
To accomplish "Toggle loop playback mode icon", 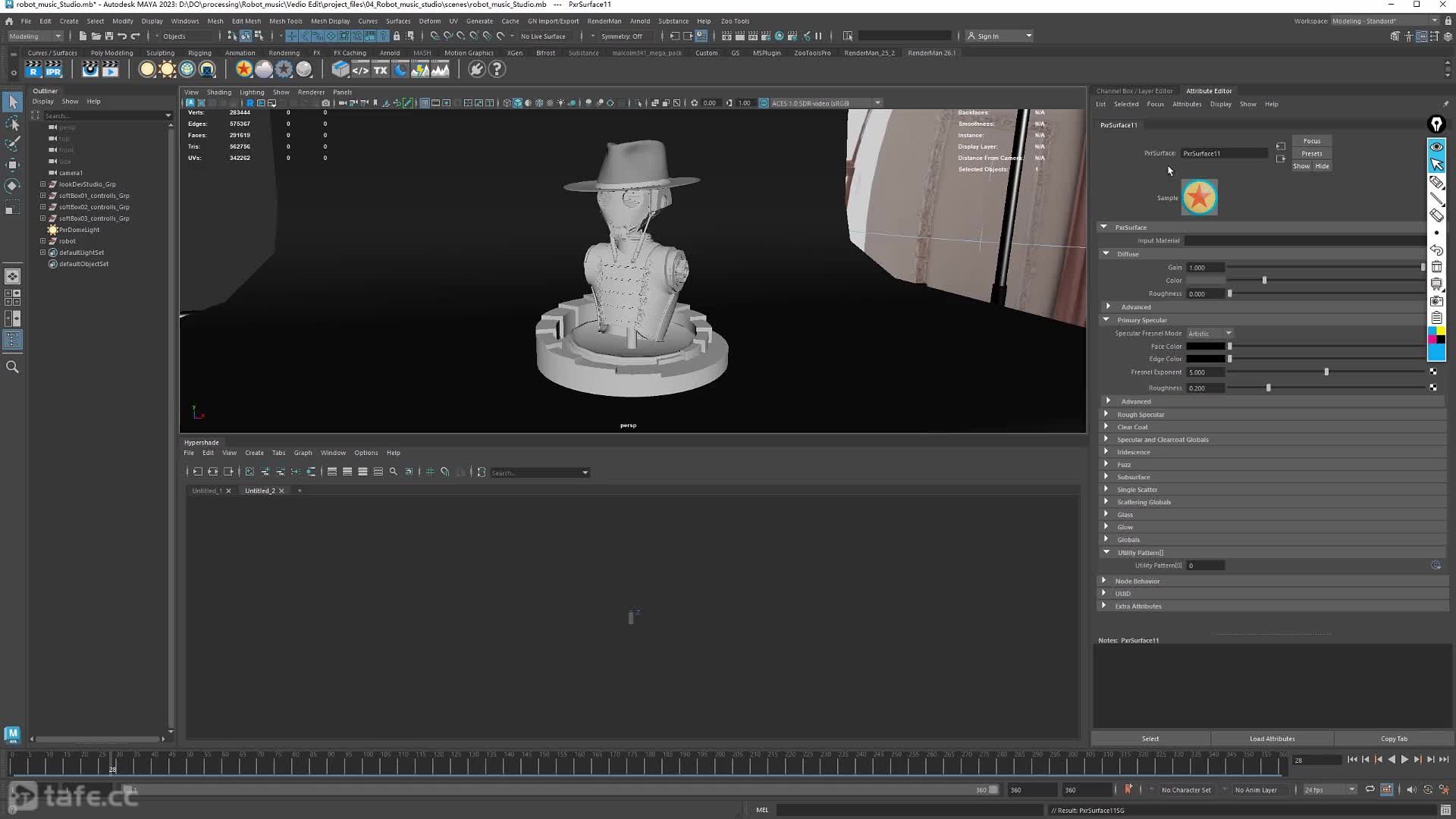I will (x=1370, y=789).
